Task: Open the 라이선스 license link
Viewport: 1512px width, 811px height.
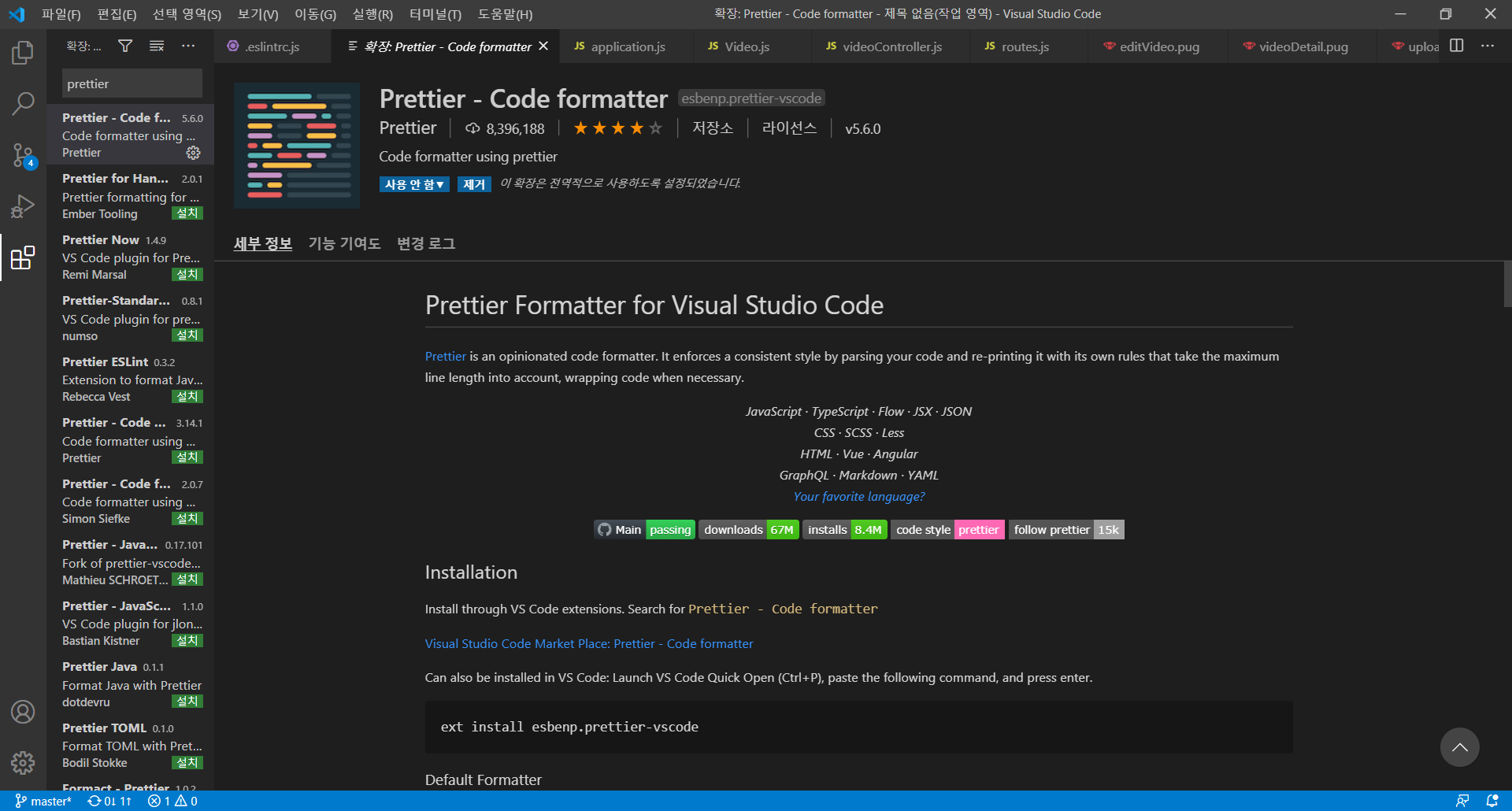Action: (x=789, y=128)
